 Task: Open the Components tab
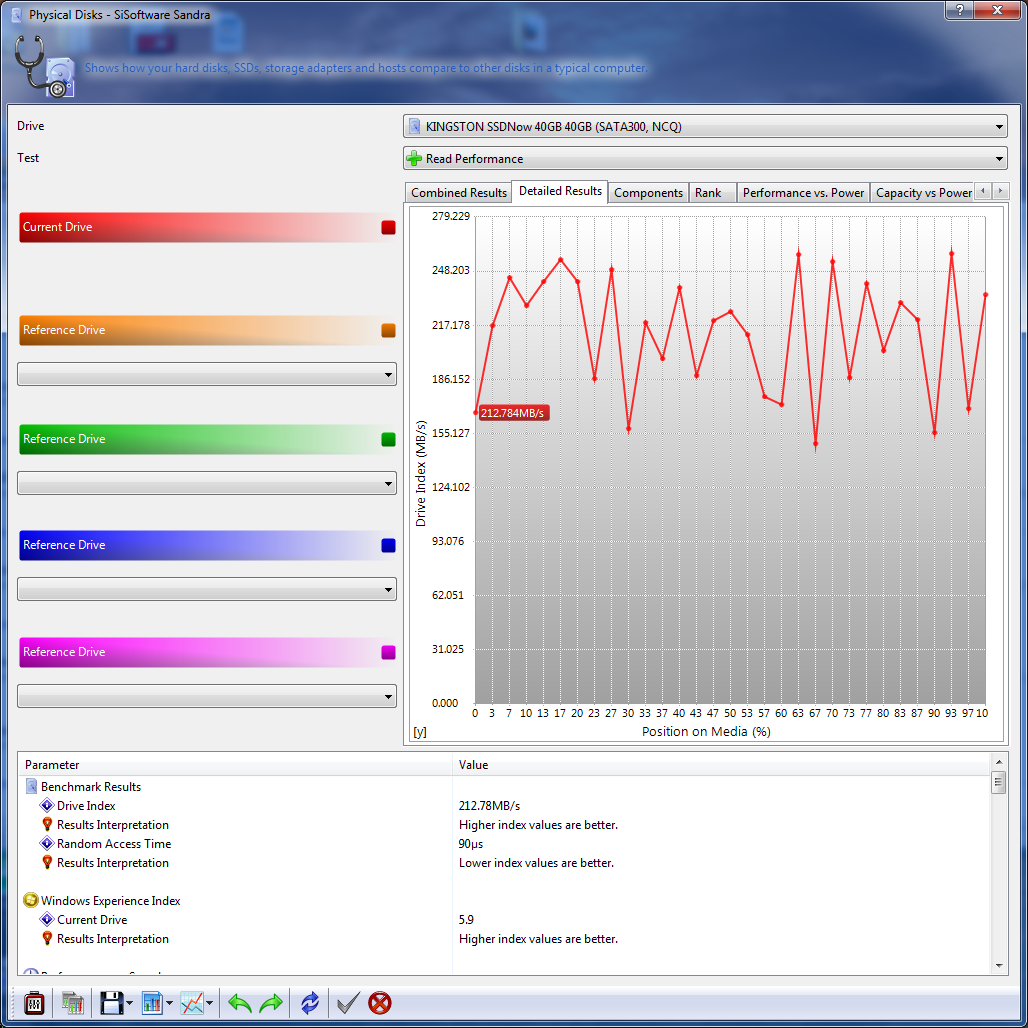pos(648,193)
